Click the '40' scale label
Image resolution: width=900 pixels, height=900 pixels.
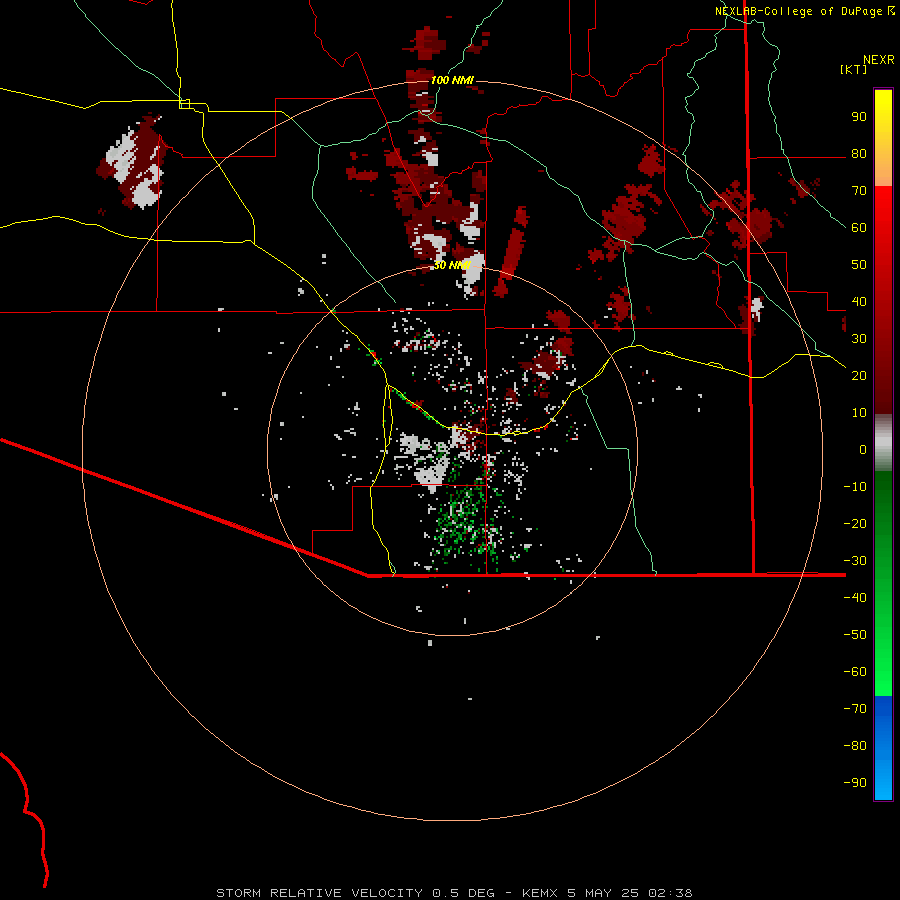click(859, 302)
